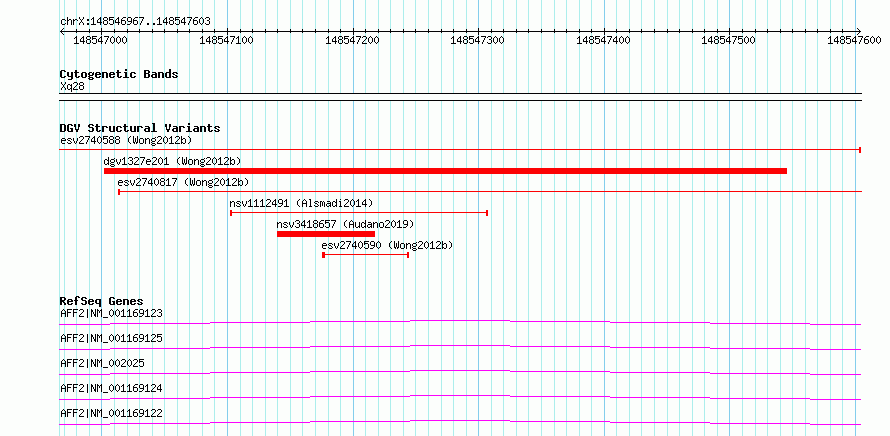Open variant dgv1327e201 (Wong2012b) label
This screenshot has width=890, height=436.
coord(173,161)
